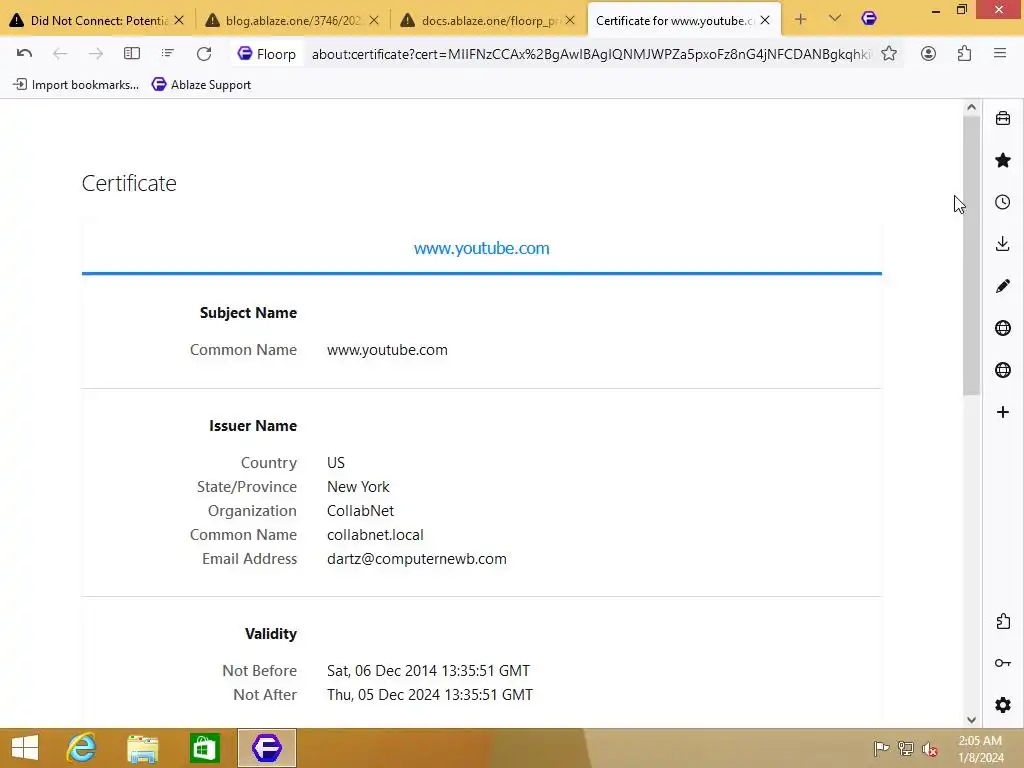
Task: Click the Floorp icon in tab bar
Action: point(869,18)
